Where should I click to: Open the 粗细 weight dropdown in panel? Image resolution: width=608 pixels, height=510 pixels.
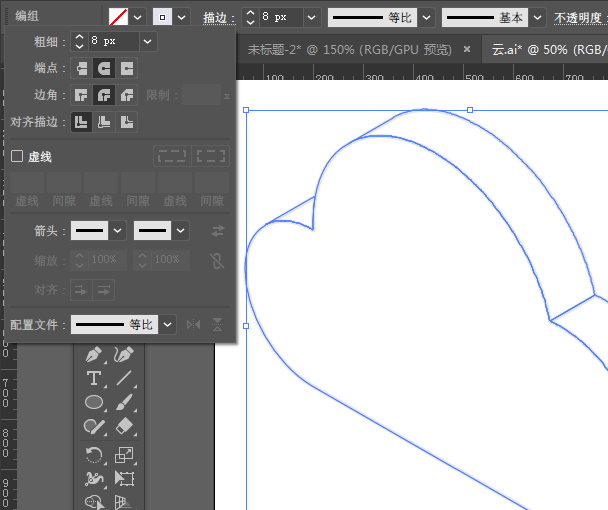[x=148, y=41]
